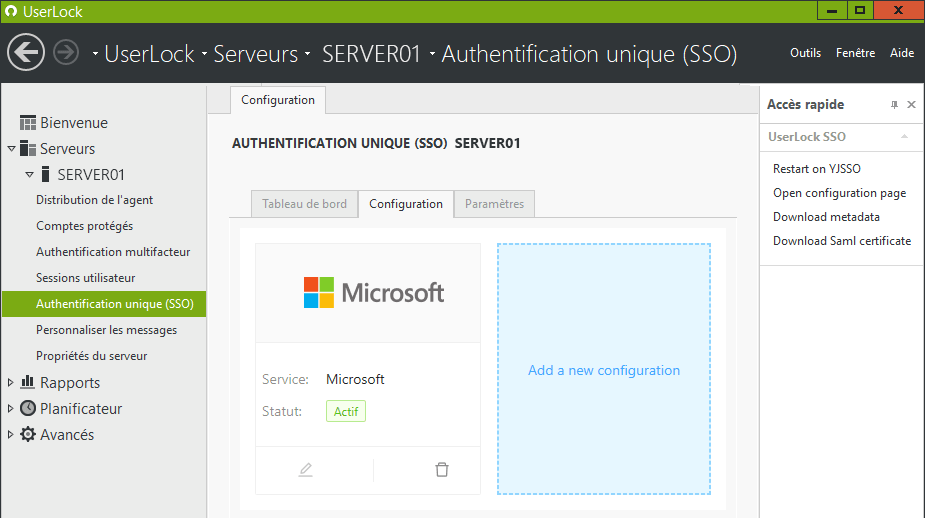Select the top Configuration document tab
The height and width of the screenshot is (518, 925).
point(278,100)
